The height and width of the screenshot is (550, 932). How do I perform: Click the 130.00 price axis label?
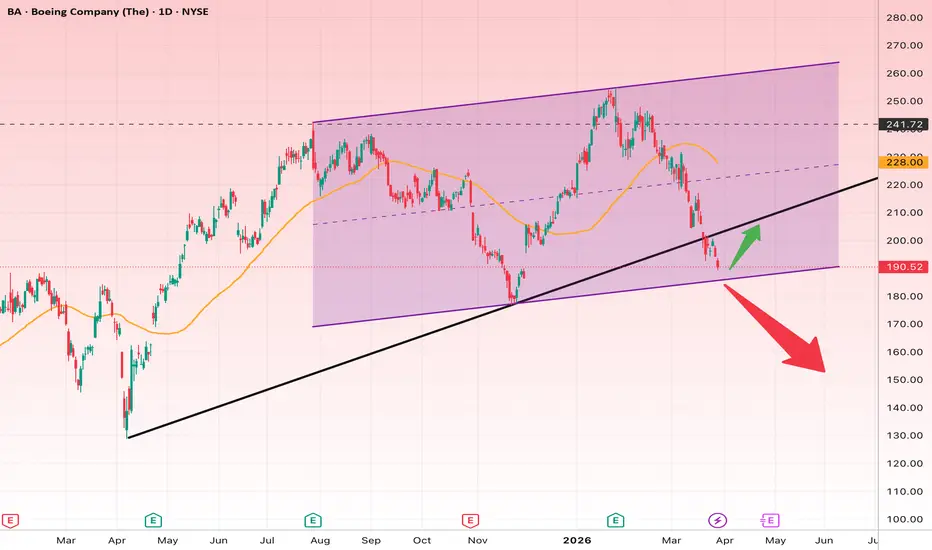(x=904, y=435)
